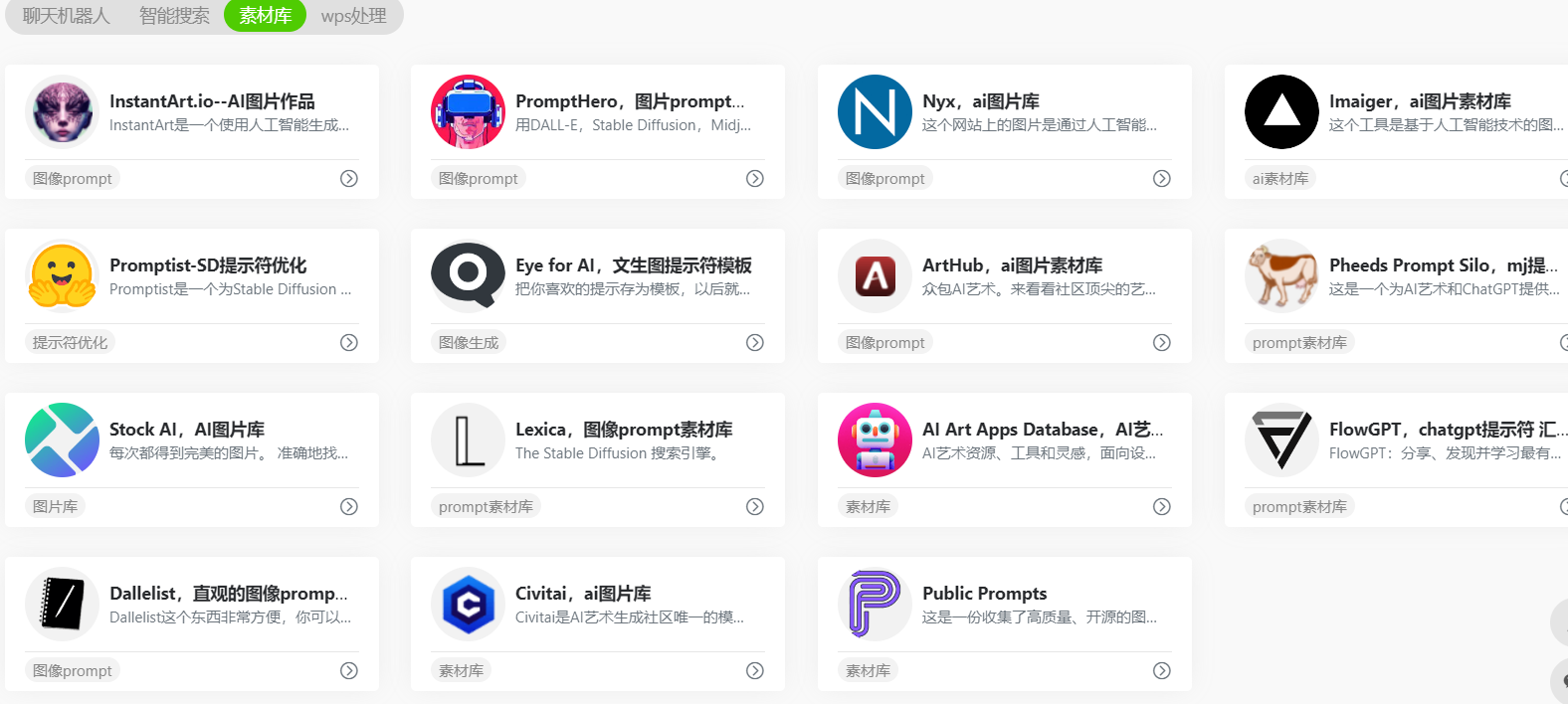Click the 图片库 tag on Stock AI card
Screen dimensions: 1568x704
point(56,506)
